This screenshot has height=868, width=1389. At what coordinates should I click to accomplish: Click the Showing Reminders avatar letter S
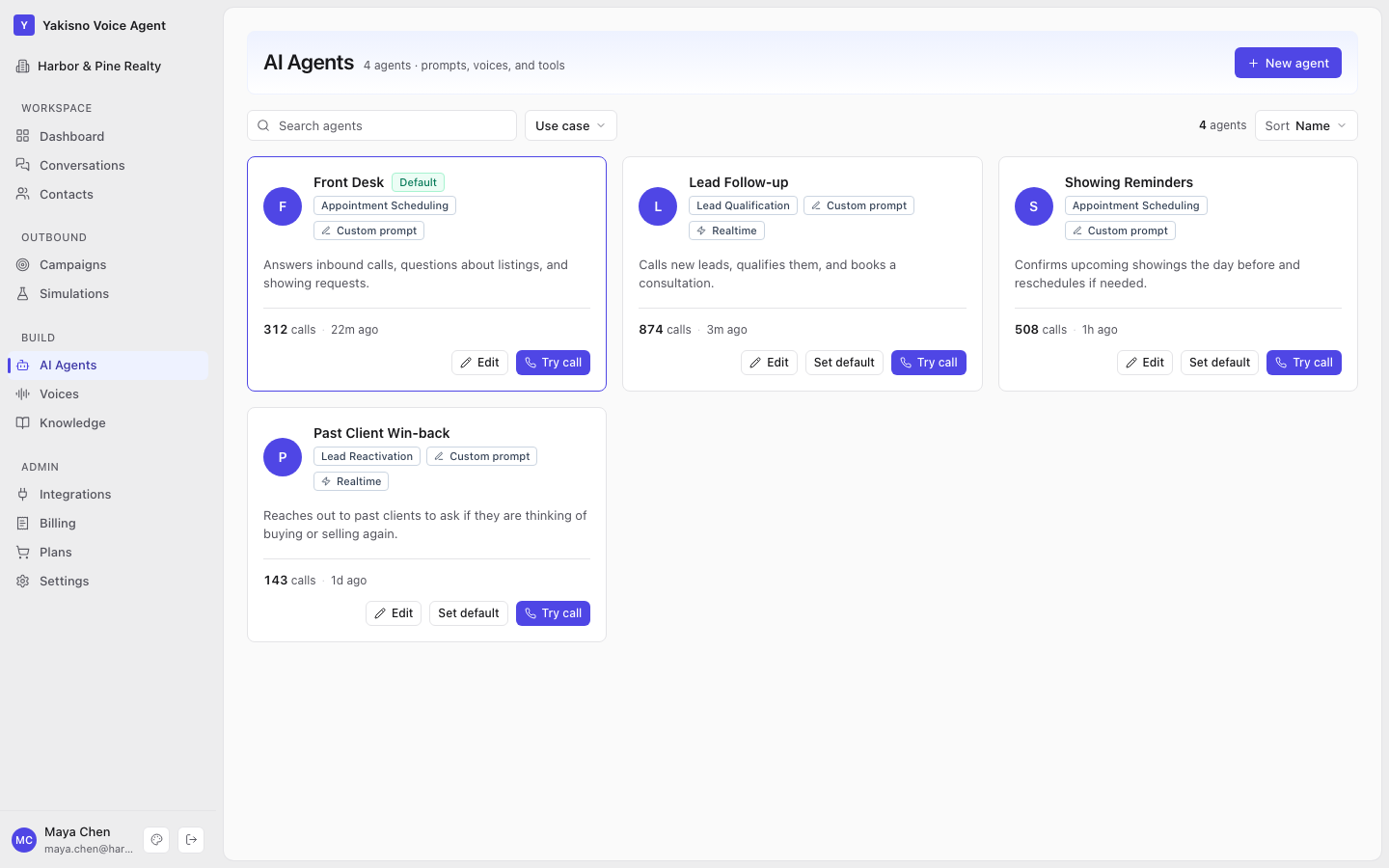tap(1034, 206)
